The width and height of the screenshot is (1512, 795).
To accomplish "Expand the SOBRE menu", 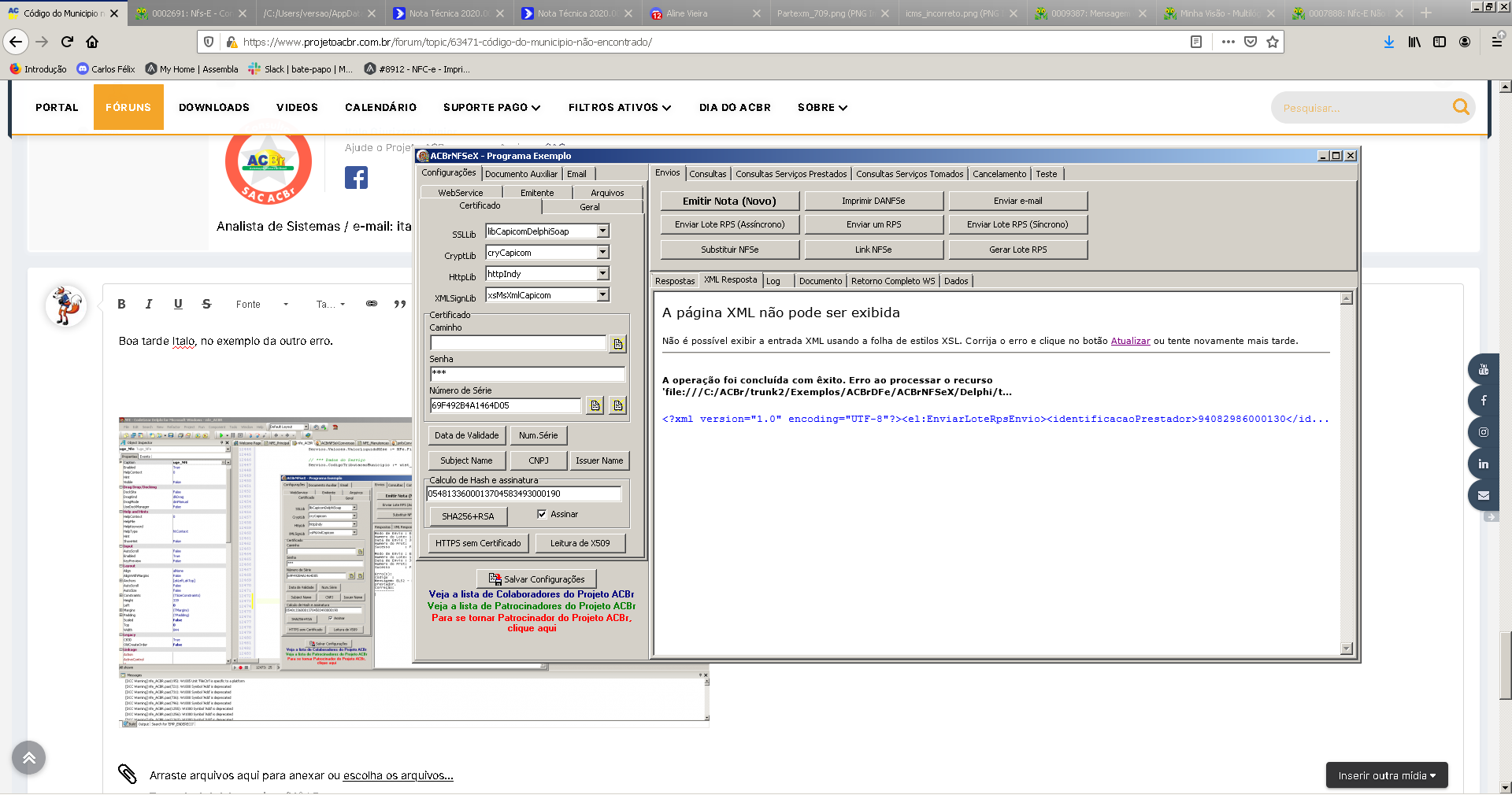I will pyautogui.click(x=822, y=107).
